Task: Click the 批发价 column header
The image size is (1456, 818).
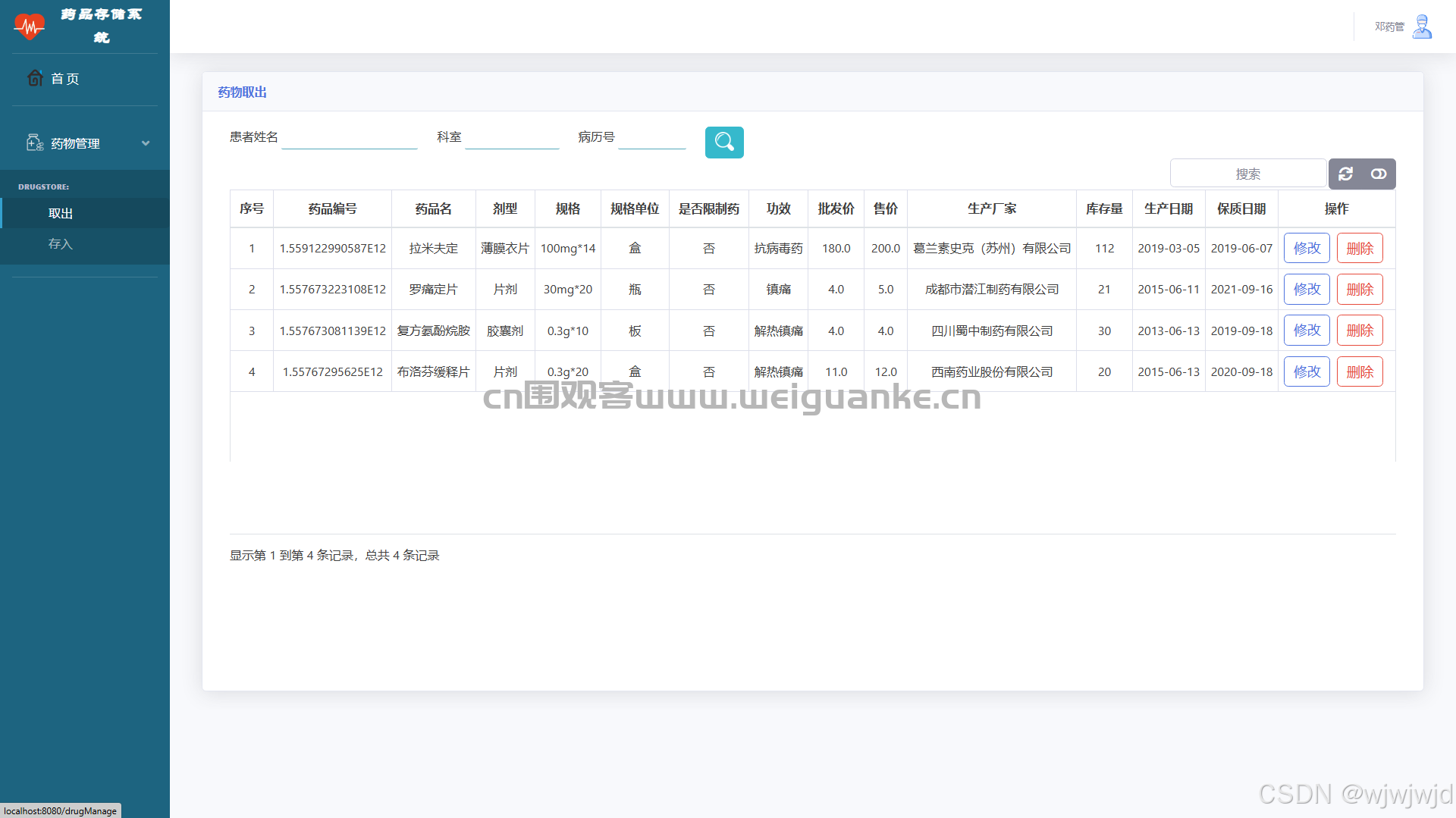Action: tap(836, 208)
